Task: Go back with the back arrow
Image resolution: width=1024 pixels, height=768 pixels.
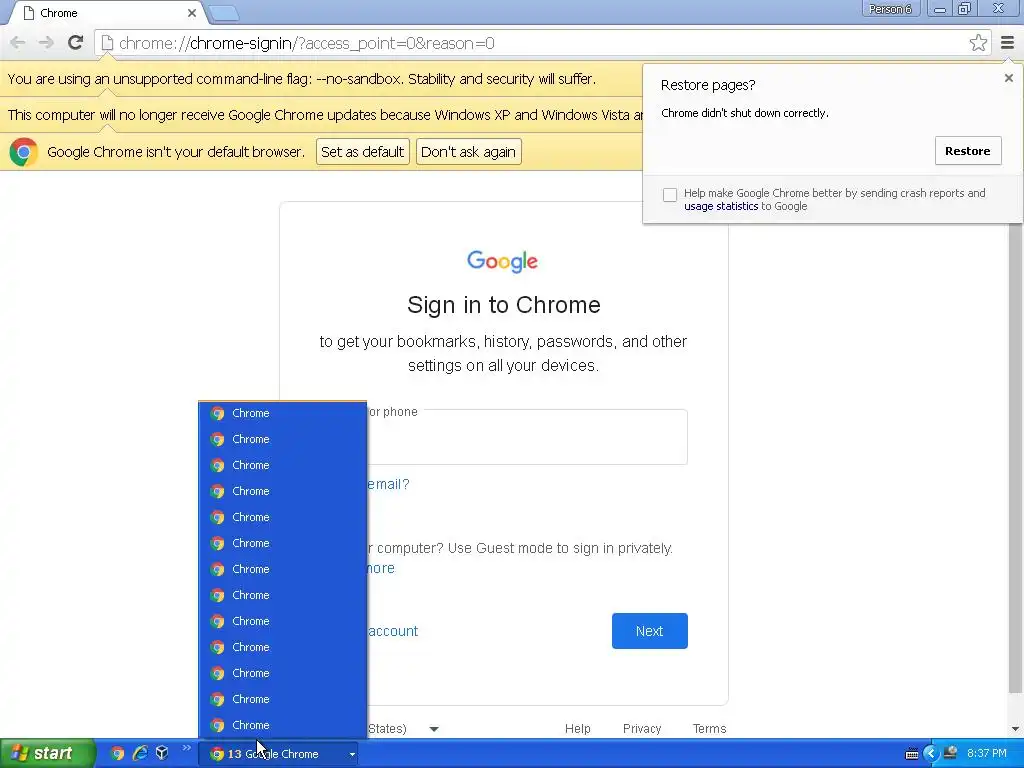Action: pos(18,43)
